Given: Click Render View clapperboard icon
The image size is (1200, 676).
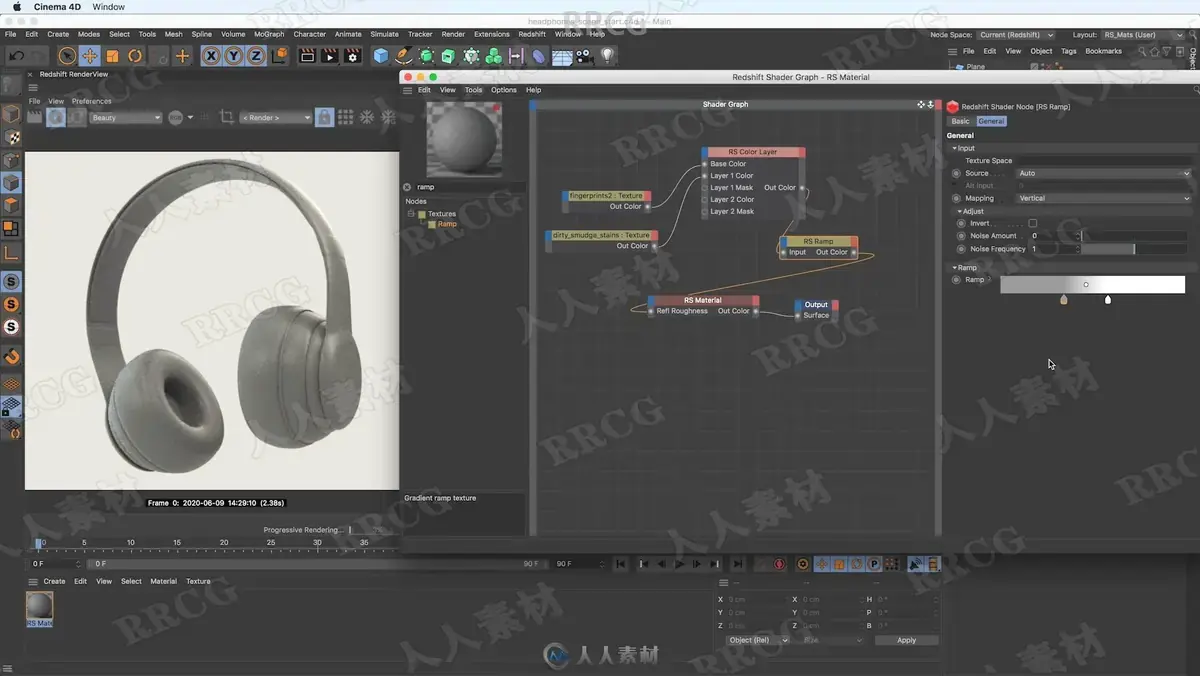Looking at the screenshot, I should click(308, 56).
